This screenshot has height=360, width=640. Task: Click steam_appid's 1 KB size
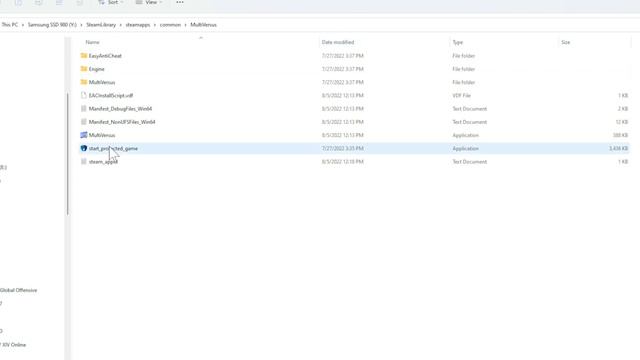point(623,162)
